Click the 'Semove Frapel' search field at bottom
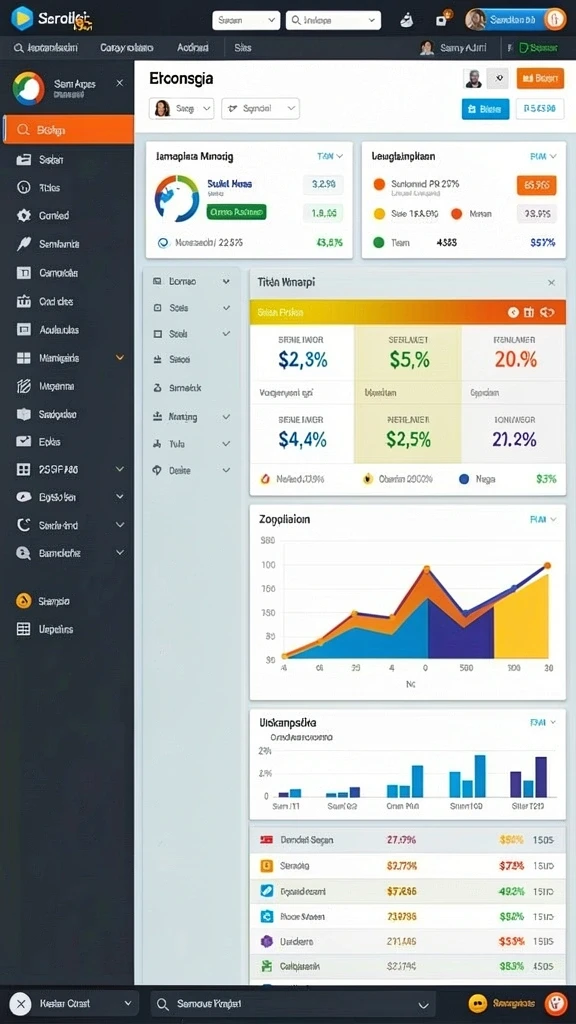576x1024 pixels. (293, 1004)
